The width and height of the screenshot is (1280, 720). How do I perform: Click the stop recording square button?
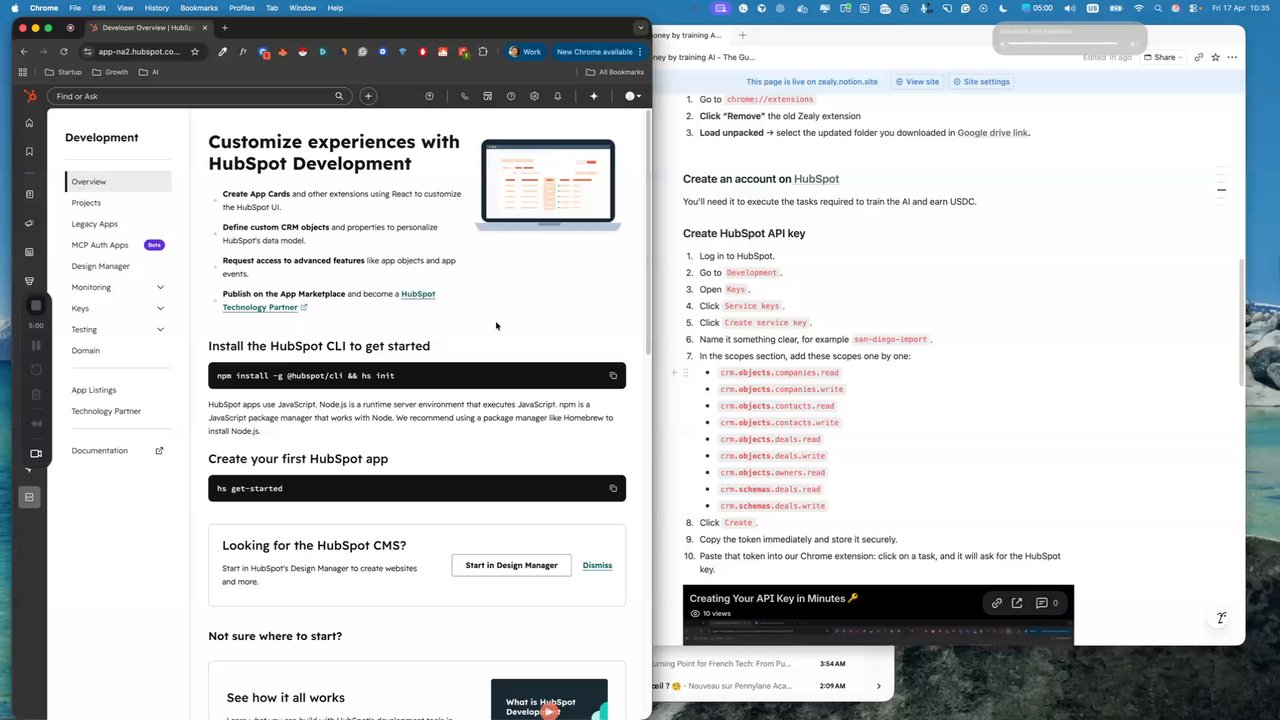36,306
